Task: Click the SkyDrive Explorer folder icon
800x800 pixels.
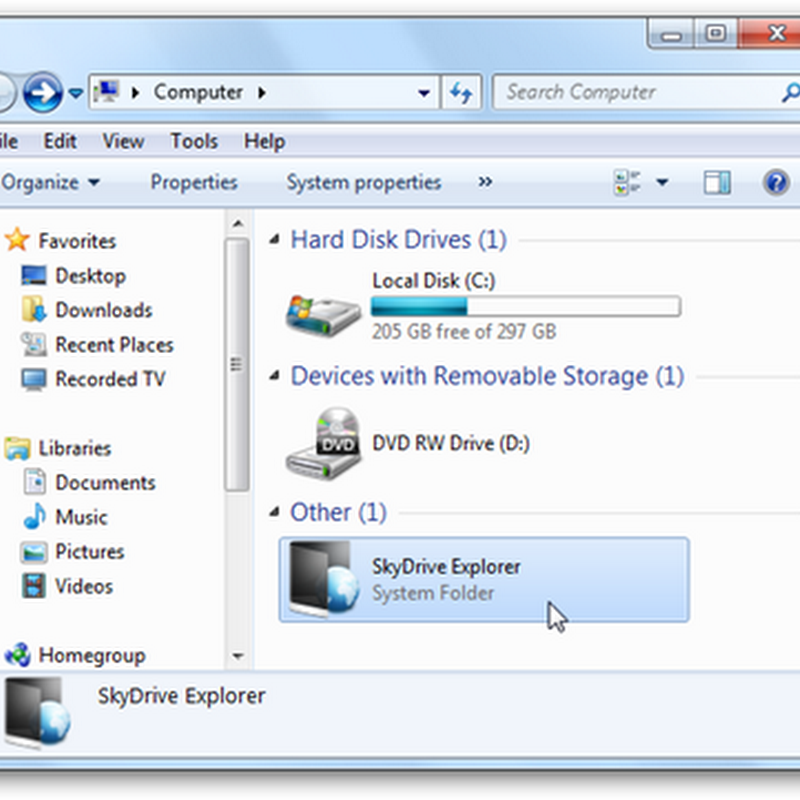Action: pos(322,579)
